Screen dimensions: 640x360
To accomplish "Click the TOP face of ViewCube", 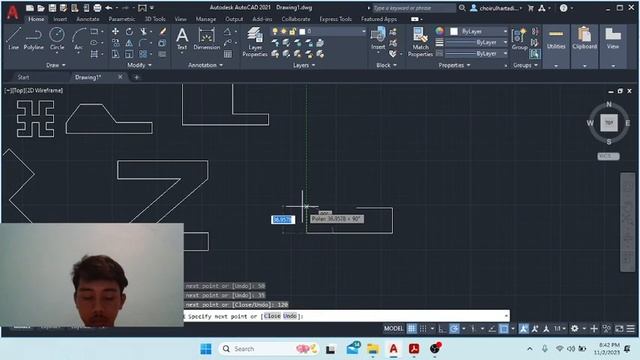I will pos(609,122).
